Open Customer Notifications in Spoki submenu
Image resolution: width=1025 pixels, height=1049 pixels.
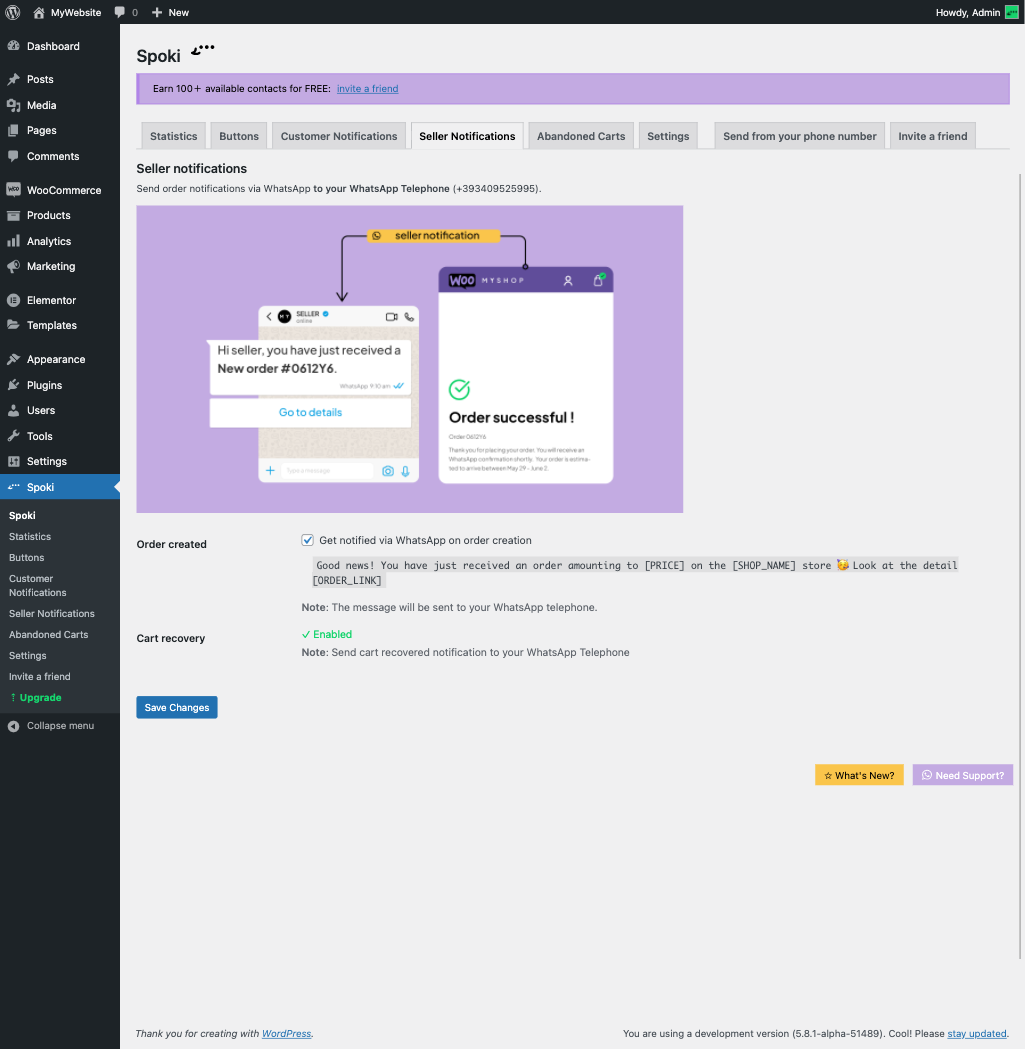tap(37, 585)
